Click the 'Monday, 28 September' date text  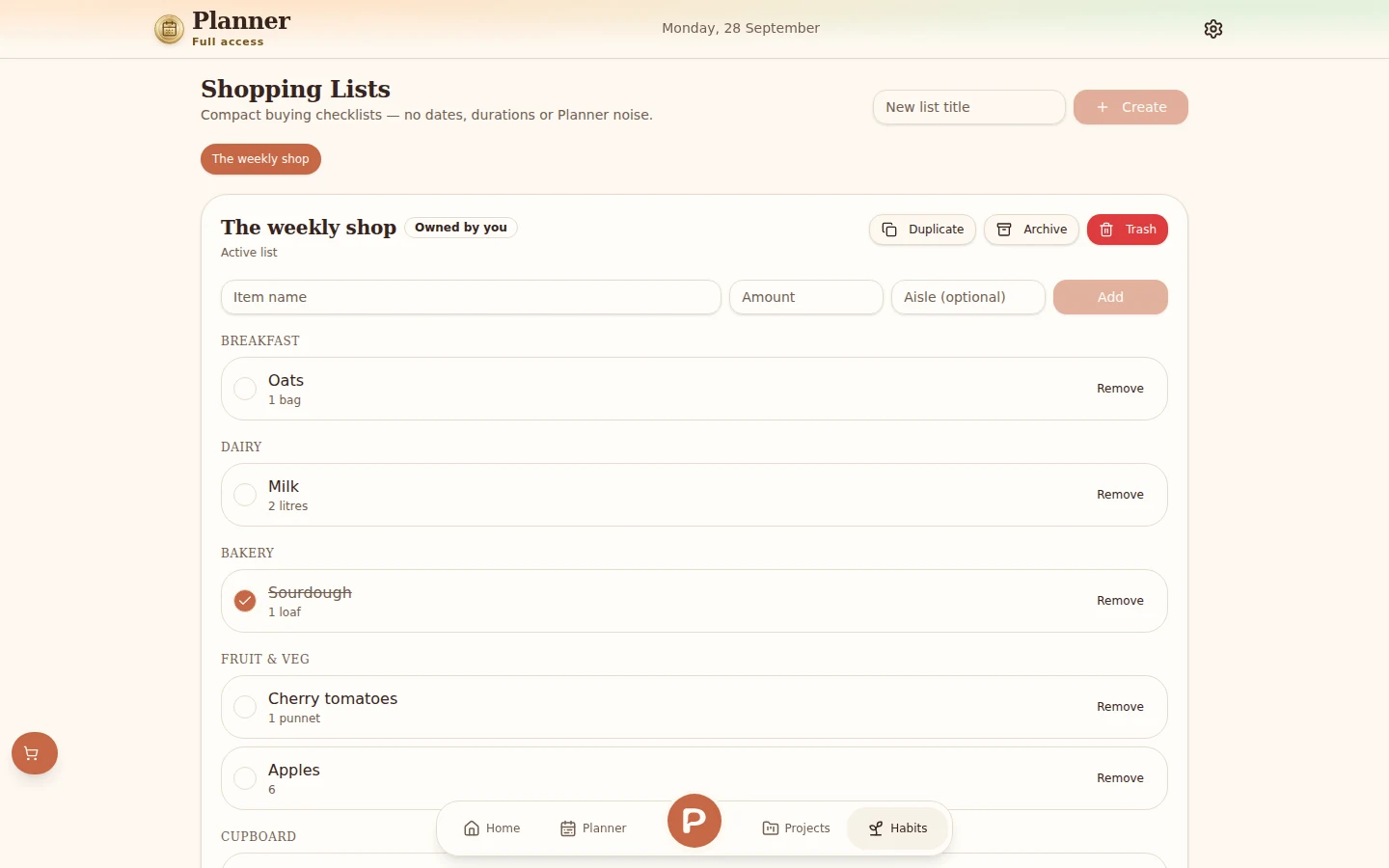coord(741,28)
